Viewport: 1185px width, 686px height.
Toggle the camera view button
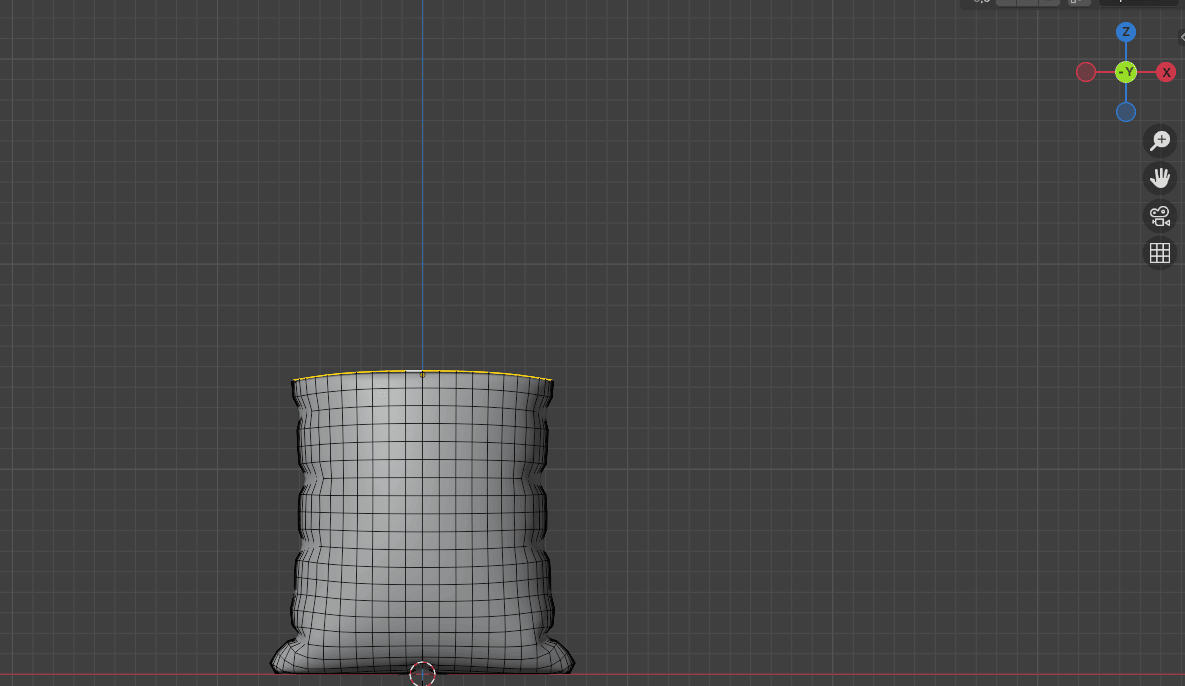click(1160, 215)
